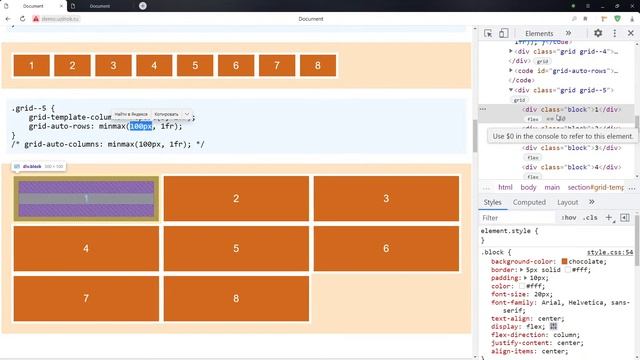The width and height of the screenshot is (640, 360).
Task: Go back with the browser back arrow
Action: pos(8,19)
